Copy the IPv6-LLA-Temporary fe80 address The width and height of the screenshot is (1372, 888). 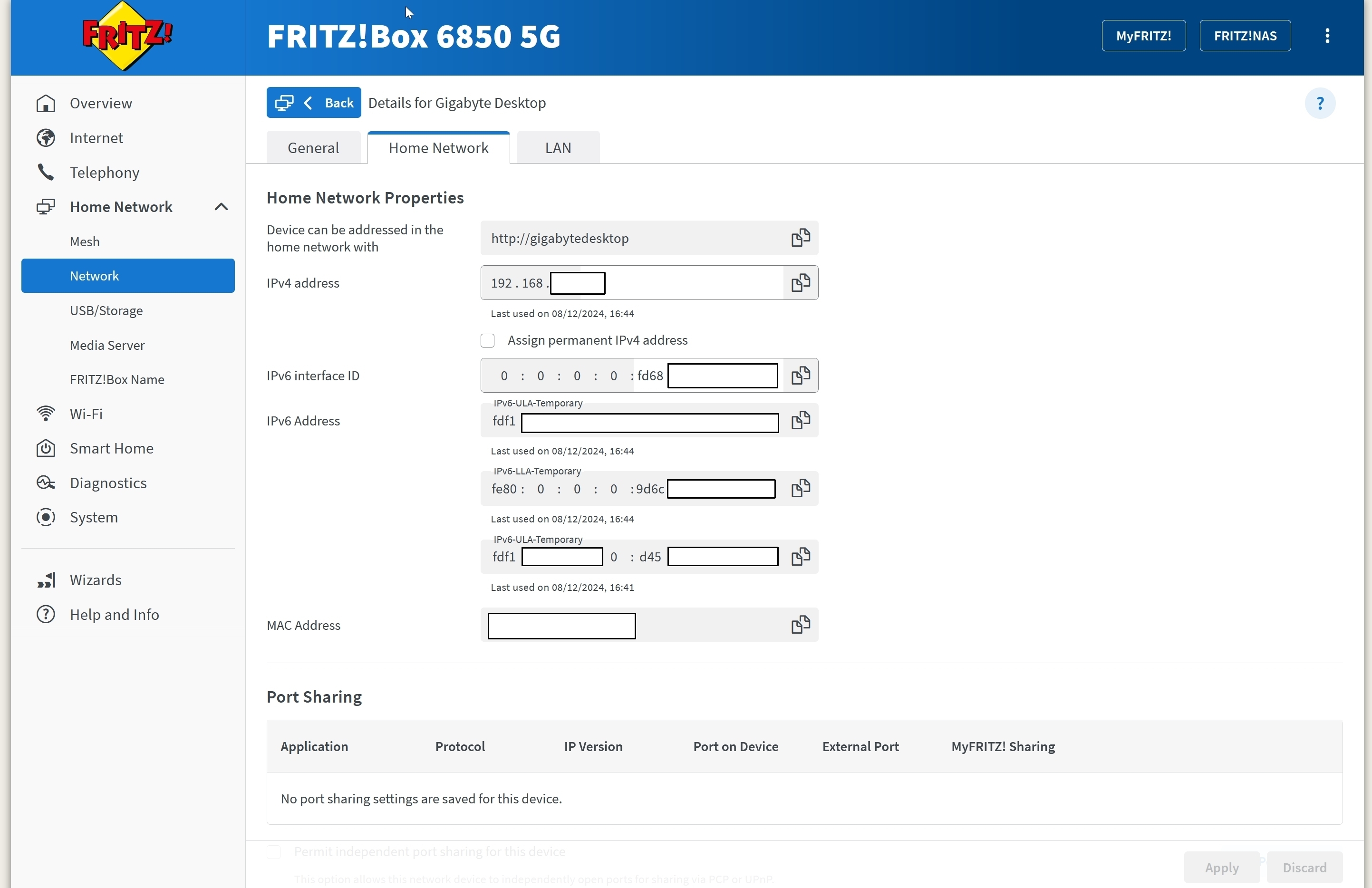pyautogui.click(x=800, y=489)
